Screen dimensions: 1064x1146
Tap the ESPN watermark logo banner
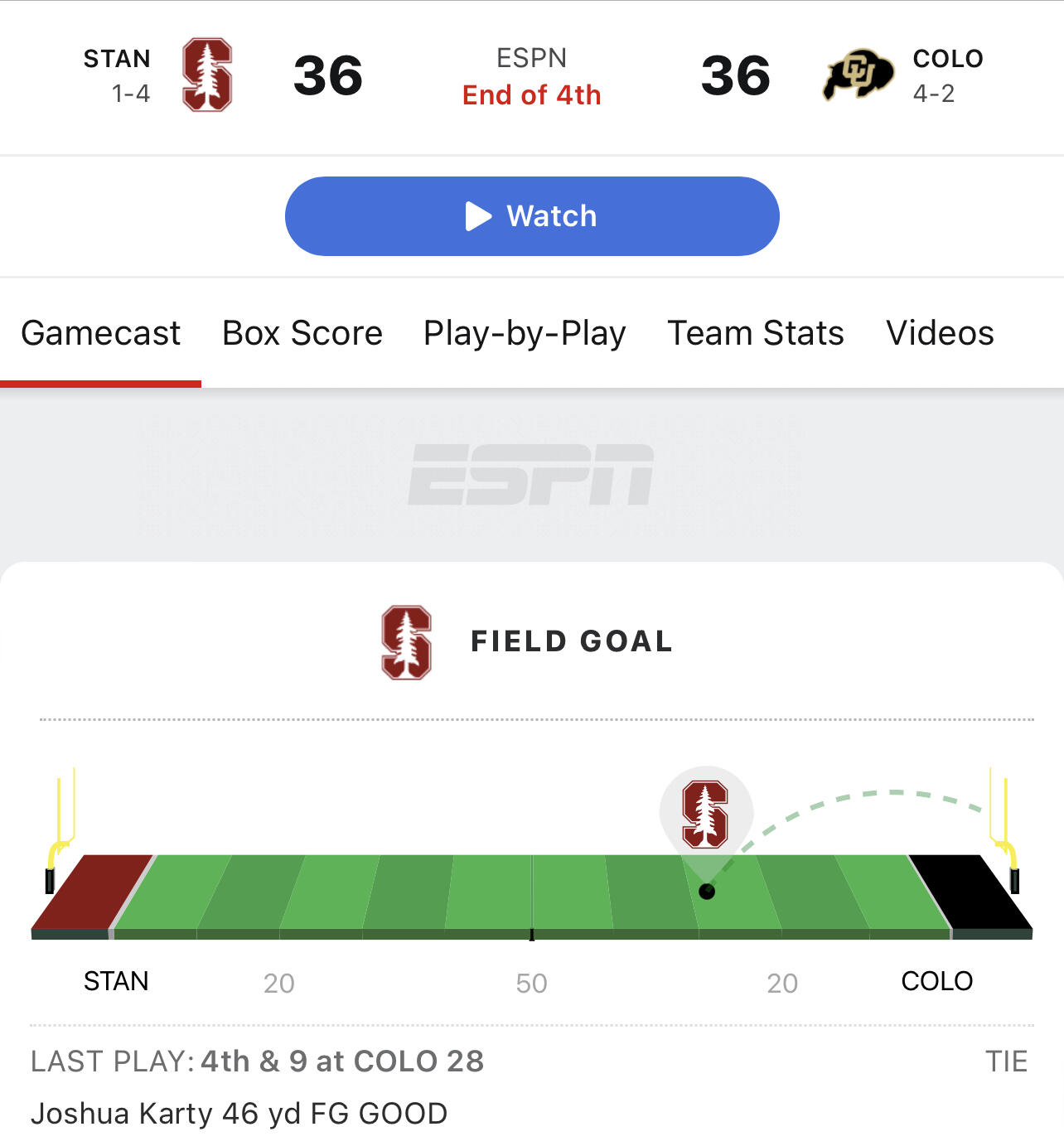531,475
